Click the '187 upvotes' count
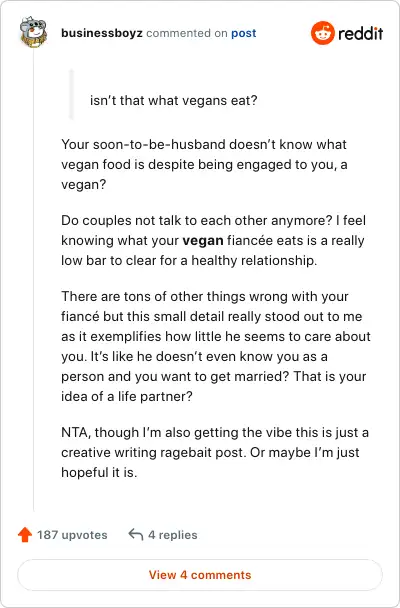 [x=72, y=535]
